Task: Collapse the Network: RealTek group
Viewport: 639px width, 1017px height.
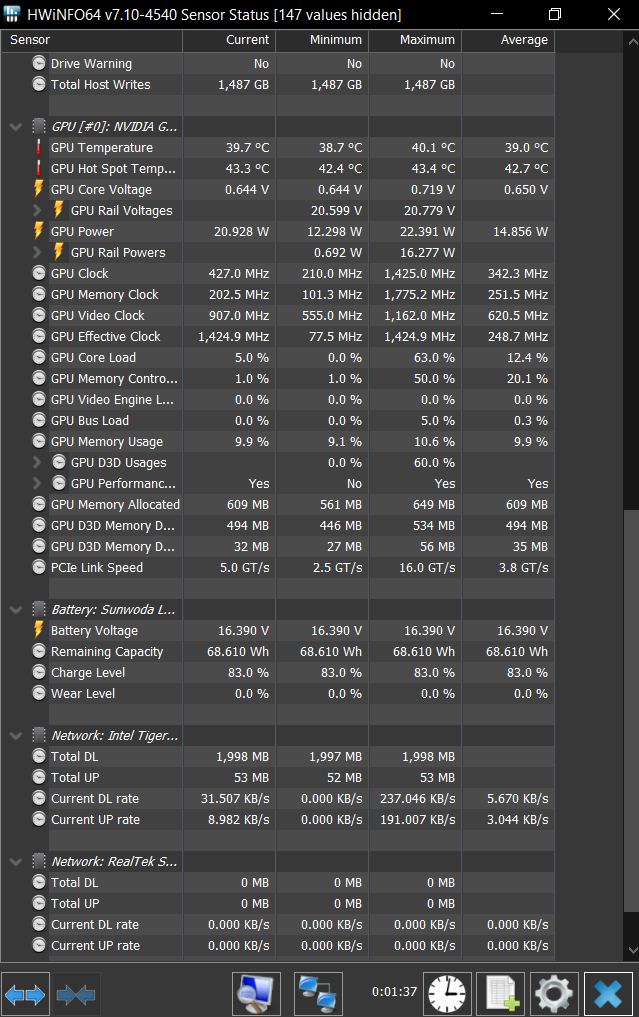Action: click(x=16, y=861)
